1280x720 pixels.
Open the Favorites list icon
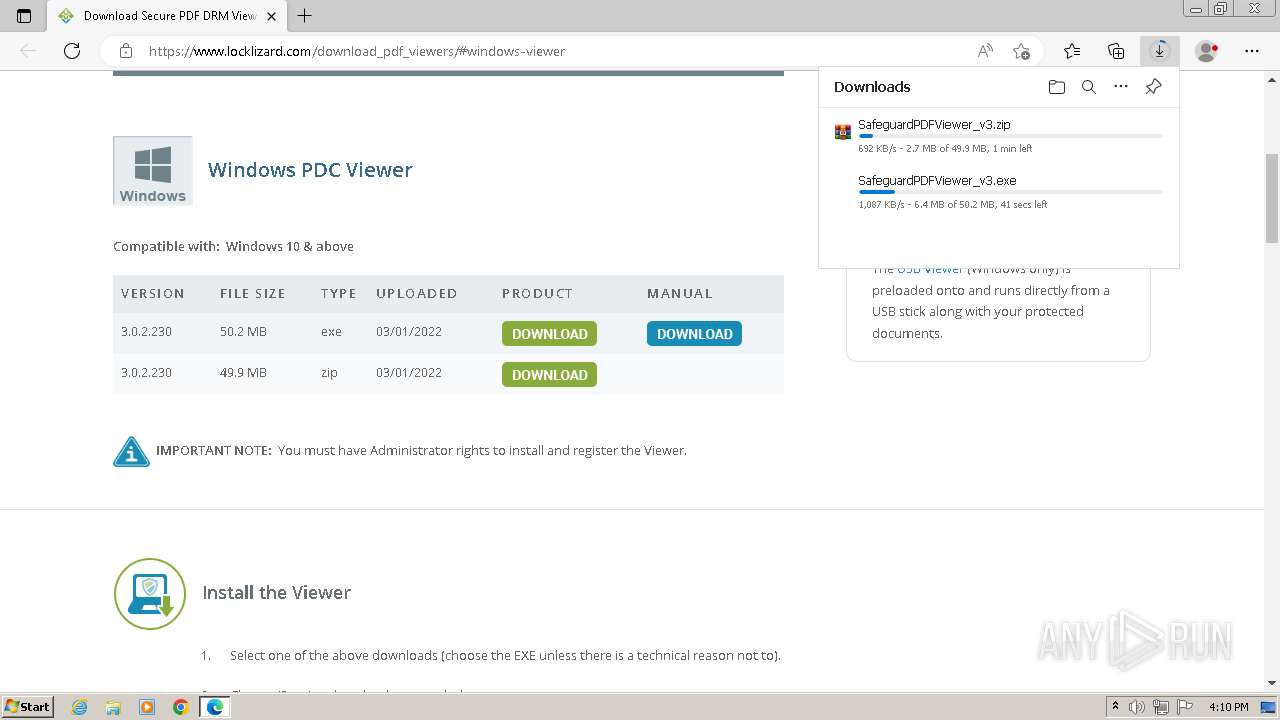coord(1072,51)
